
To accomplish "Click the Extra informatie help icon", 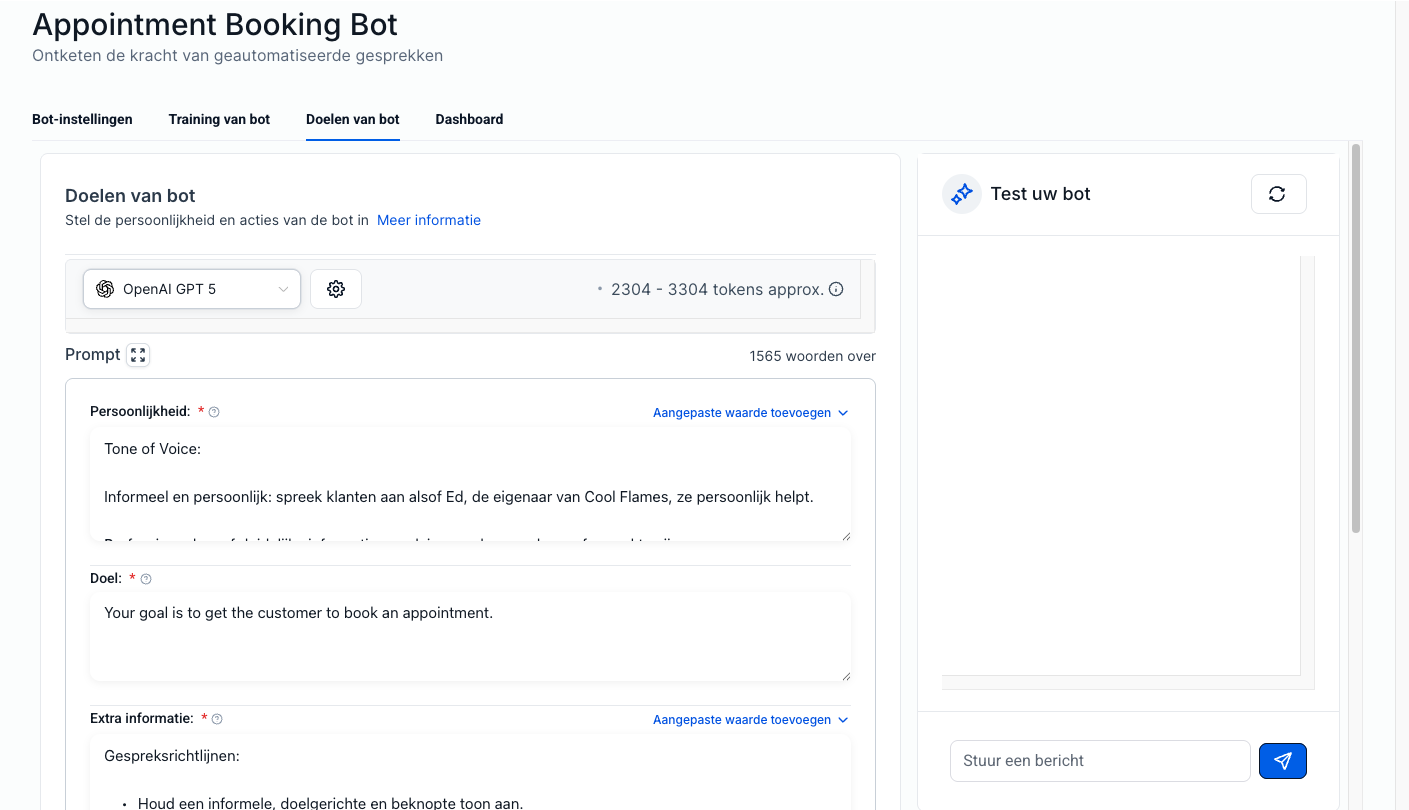I will (x=217, y=719).
